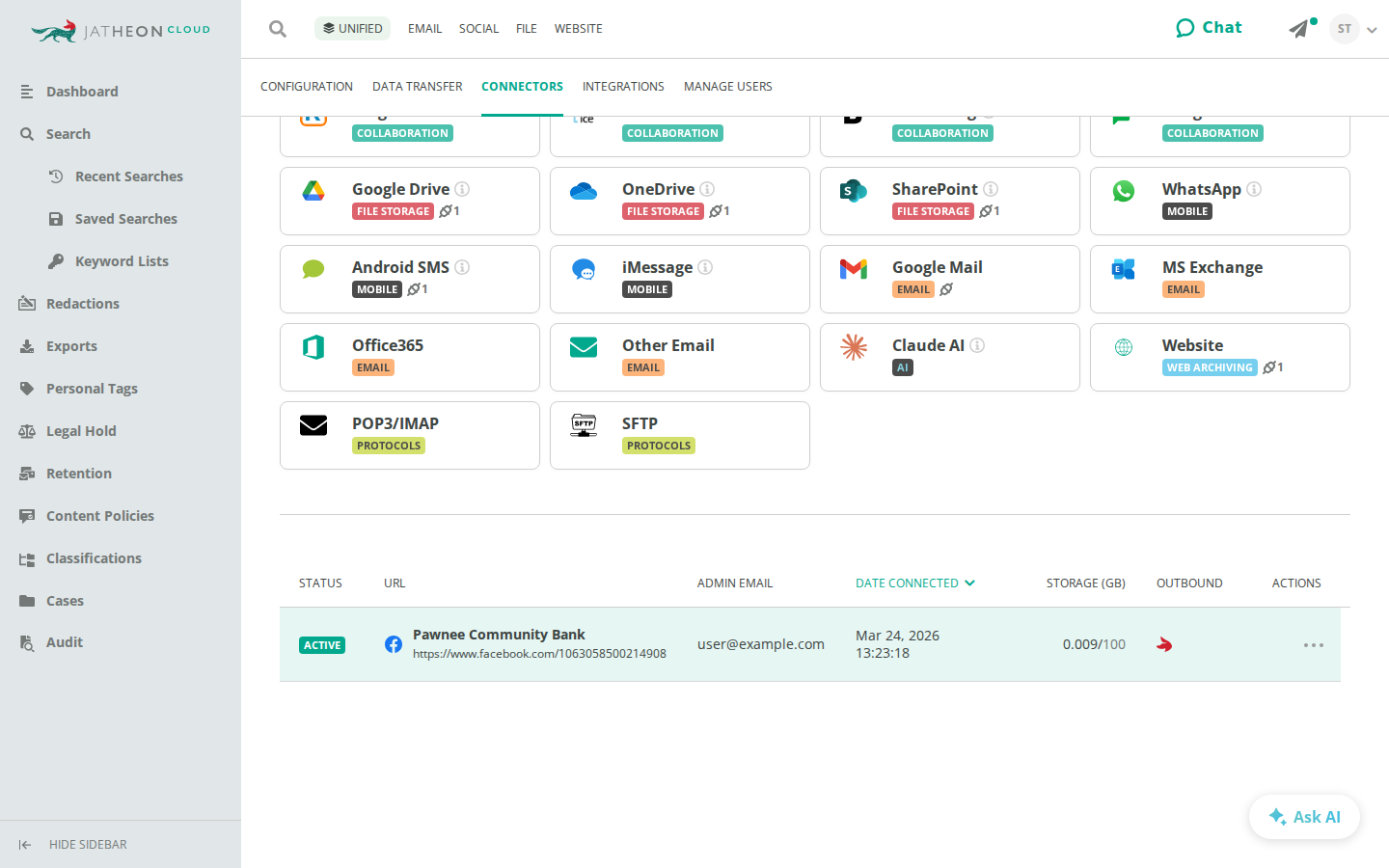Click the SFTP connector icon
The image size is (1389, 868).
(x=584, y=425)
